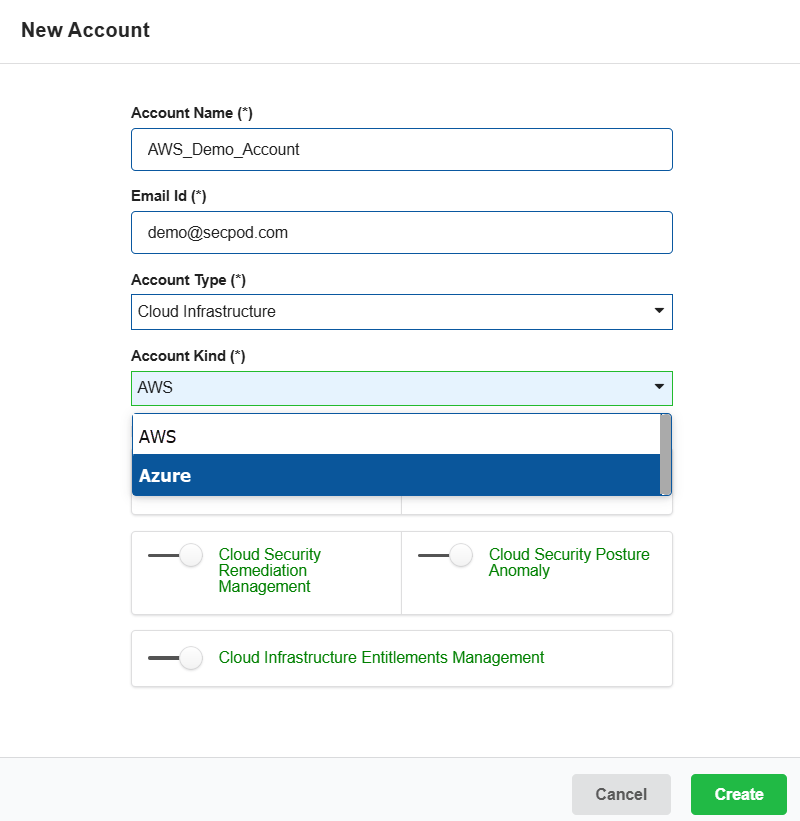This screenshot has width=800, height=821.
Task: Choose Azure in the Account Kind list
Action: pyautogui.click(x=396, y=475)
